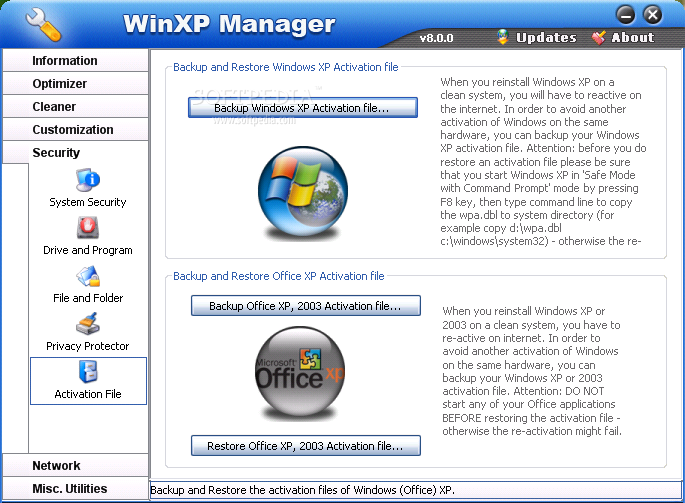This screenshot has width=685, height=503.
Task: Collapse the Security section
Action: 76,153
